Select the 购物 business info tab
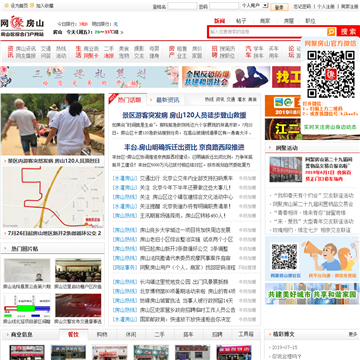 click(x=102, y=334)
